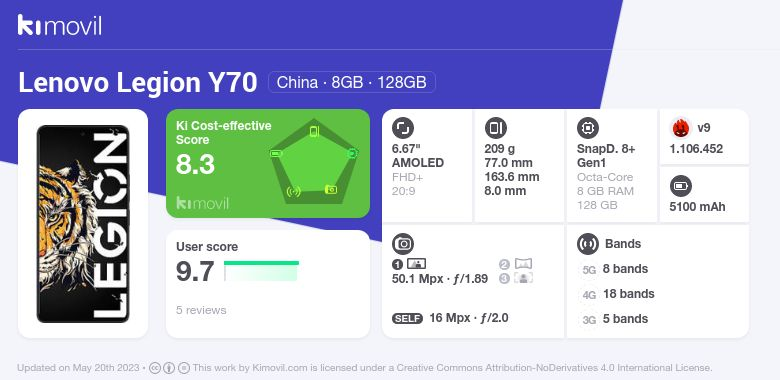The image size is (780, 380).
Task: Click the camera icon in pentagon chart
Action: 331,189
